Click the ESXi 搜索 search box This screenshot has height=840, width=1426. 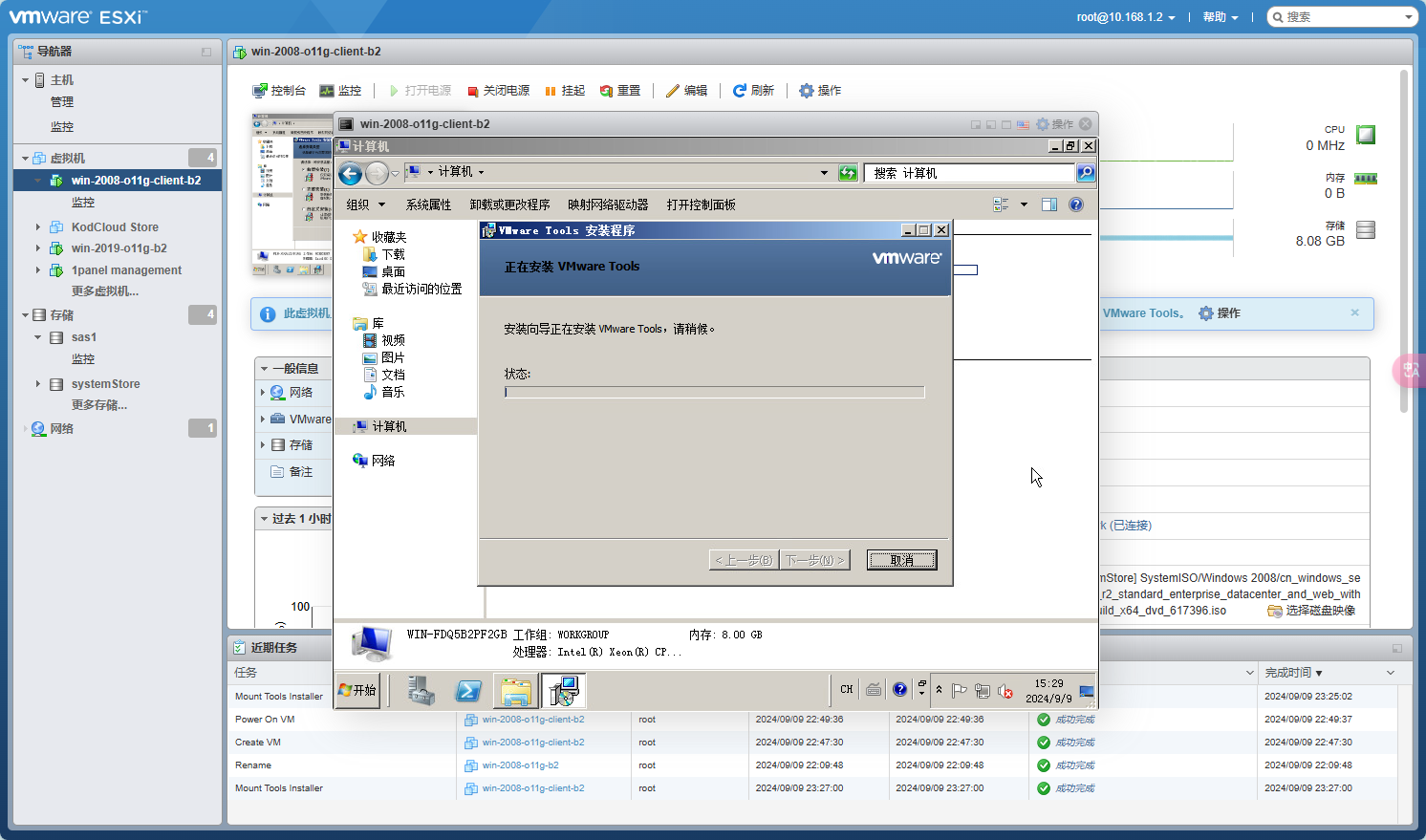1342,17
